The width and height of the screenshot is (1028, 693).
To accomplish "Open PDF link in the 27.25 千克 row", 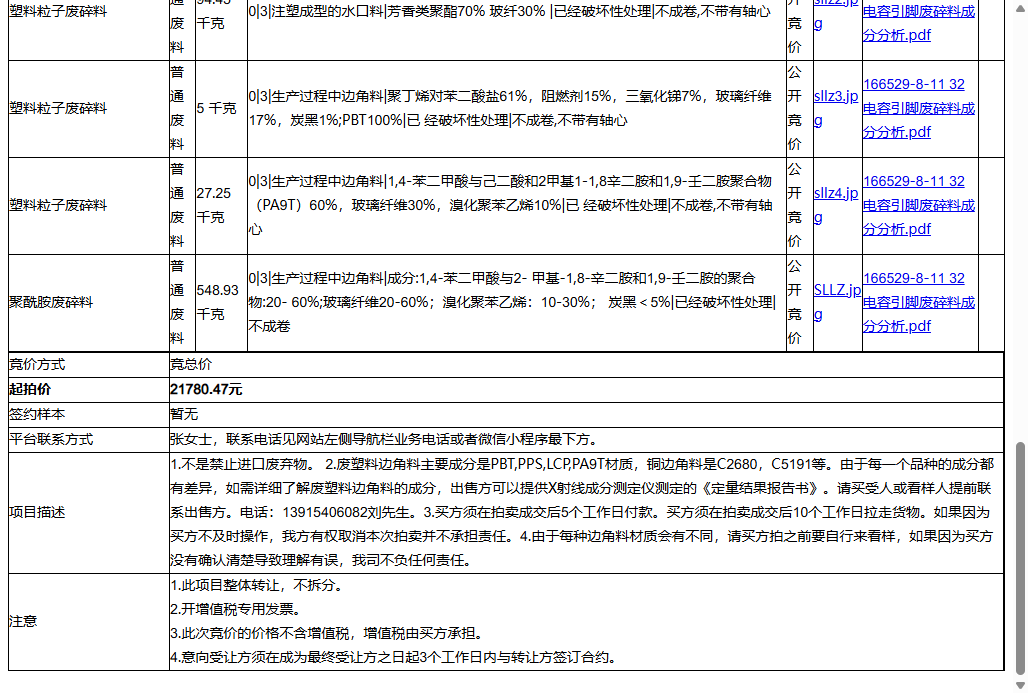I will pos(919,205).
